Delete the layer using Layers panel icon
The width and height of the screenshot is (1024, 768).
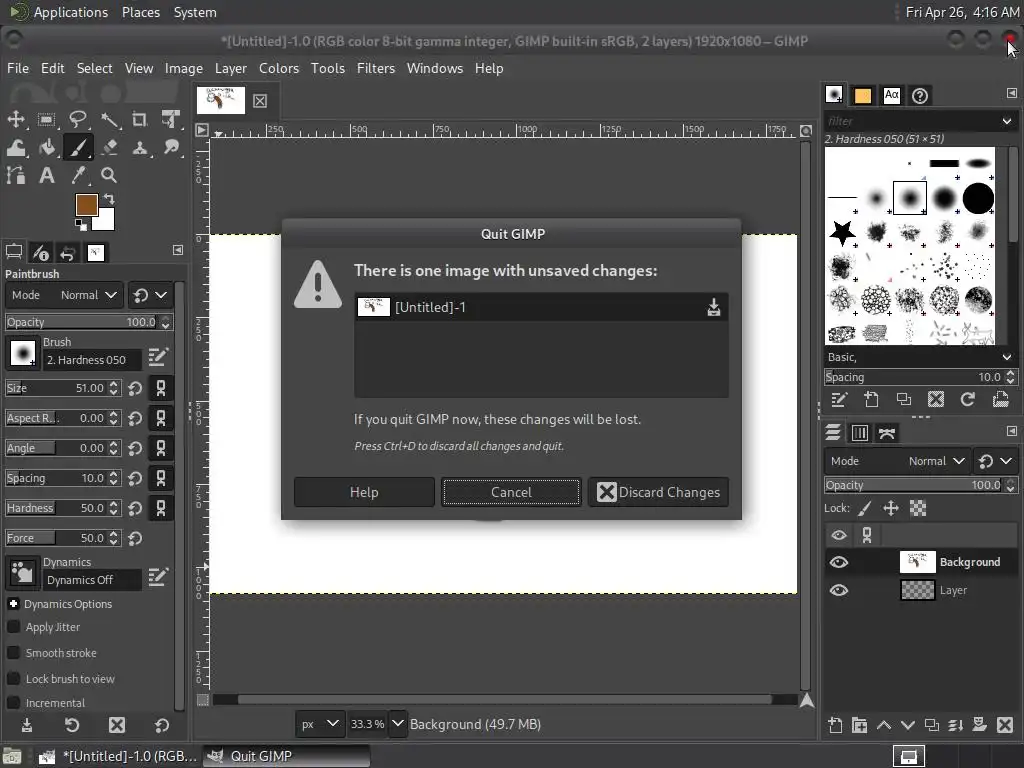tap(1004, 725)
